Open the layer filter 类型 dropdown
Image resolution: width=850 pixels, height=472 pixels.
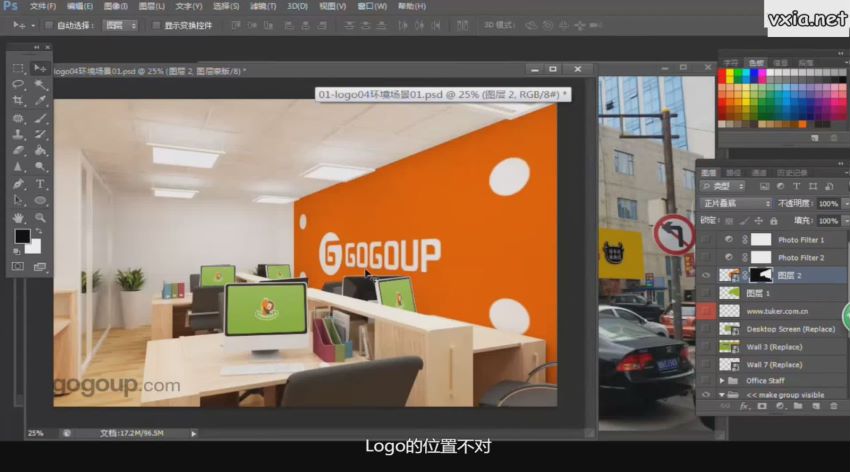coord(723,186)
